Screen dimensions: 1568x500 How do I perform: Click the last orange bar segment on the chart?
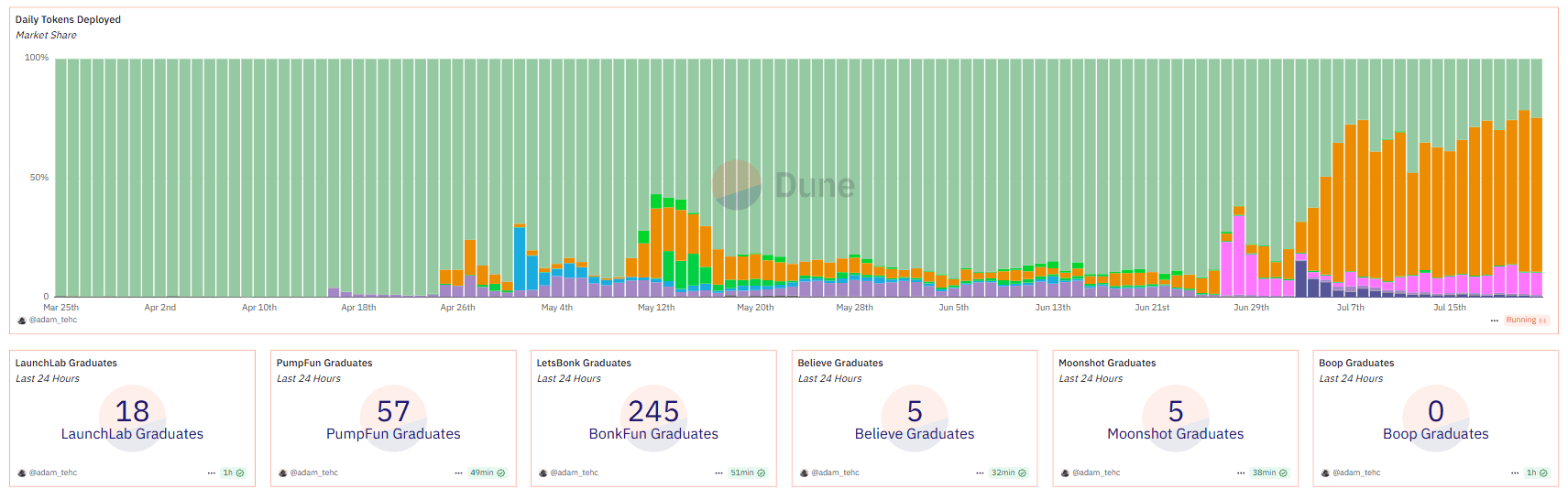[1537, 195]
